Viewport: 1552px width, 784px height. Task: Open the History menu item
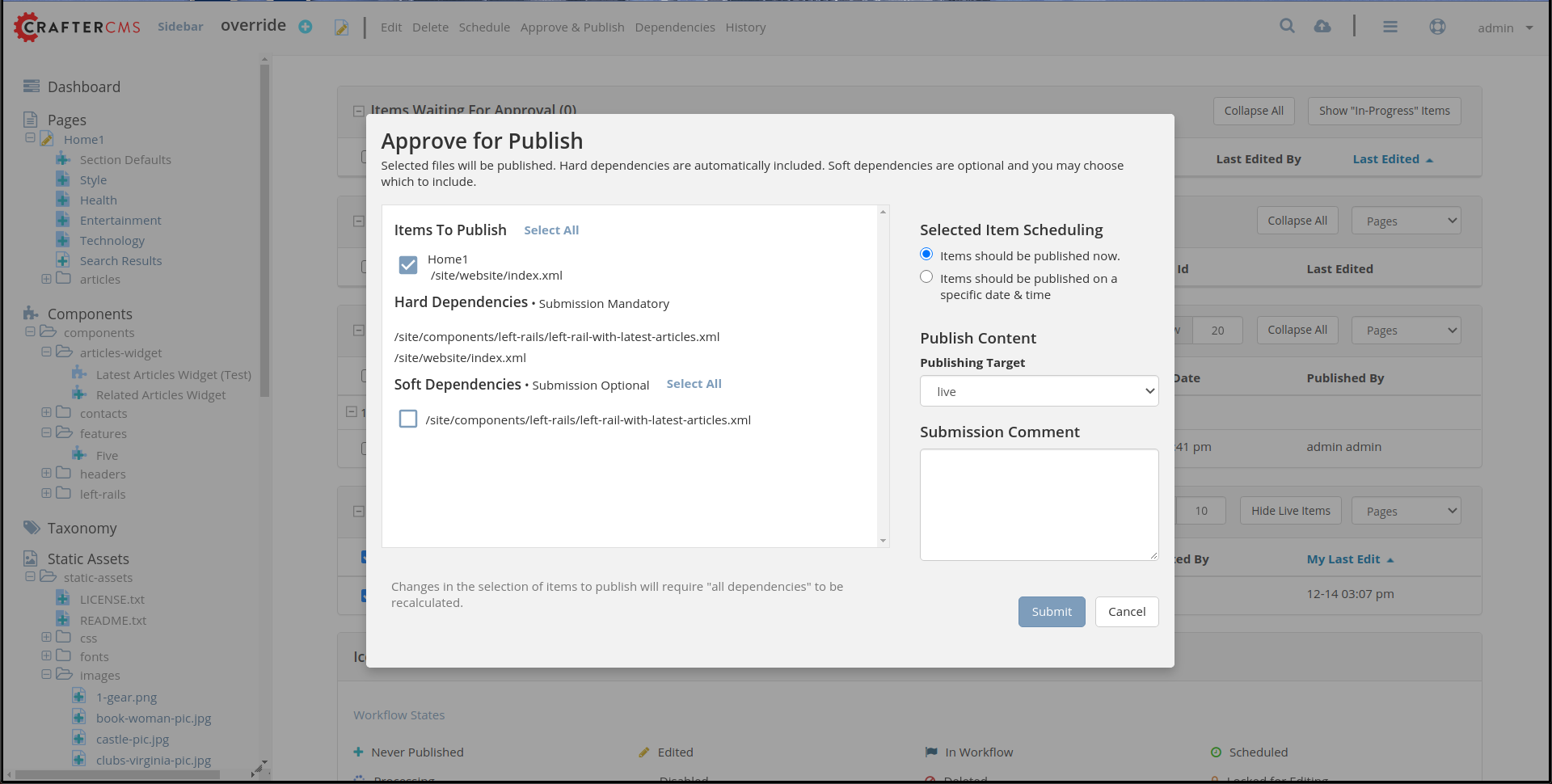[x=745, y=27]
